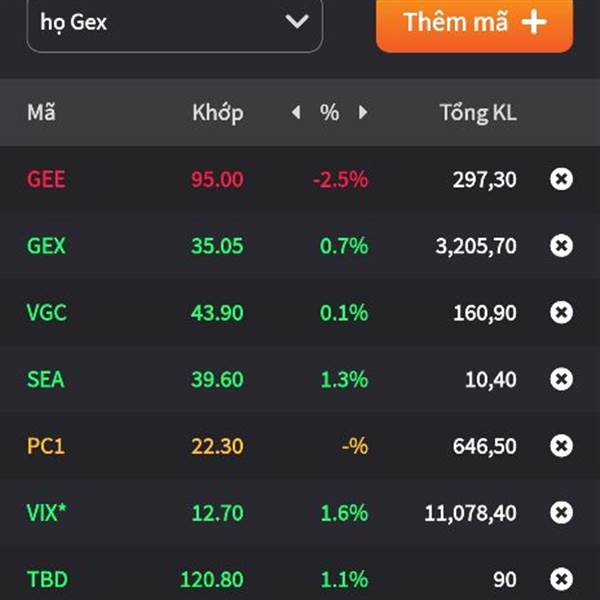This screenshot has width=600, height=600.
Task: Switch % column to previous metric
Action: pyautogui.click(x=296, y=112)
